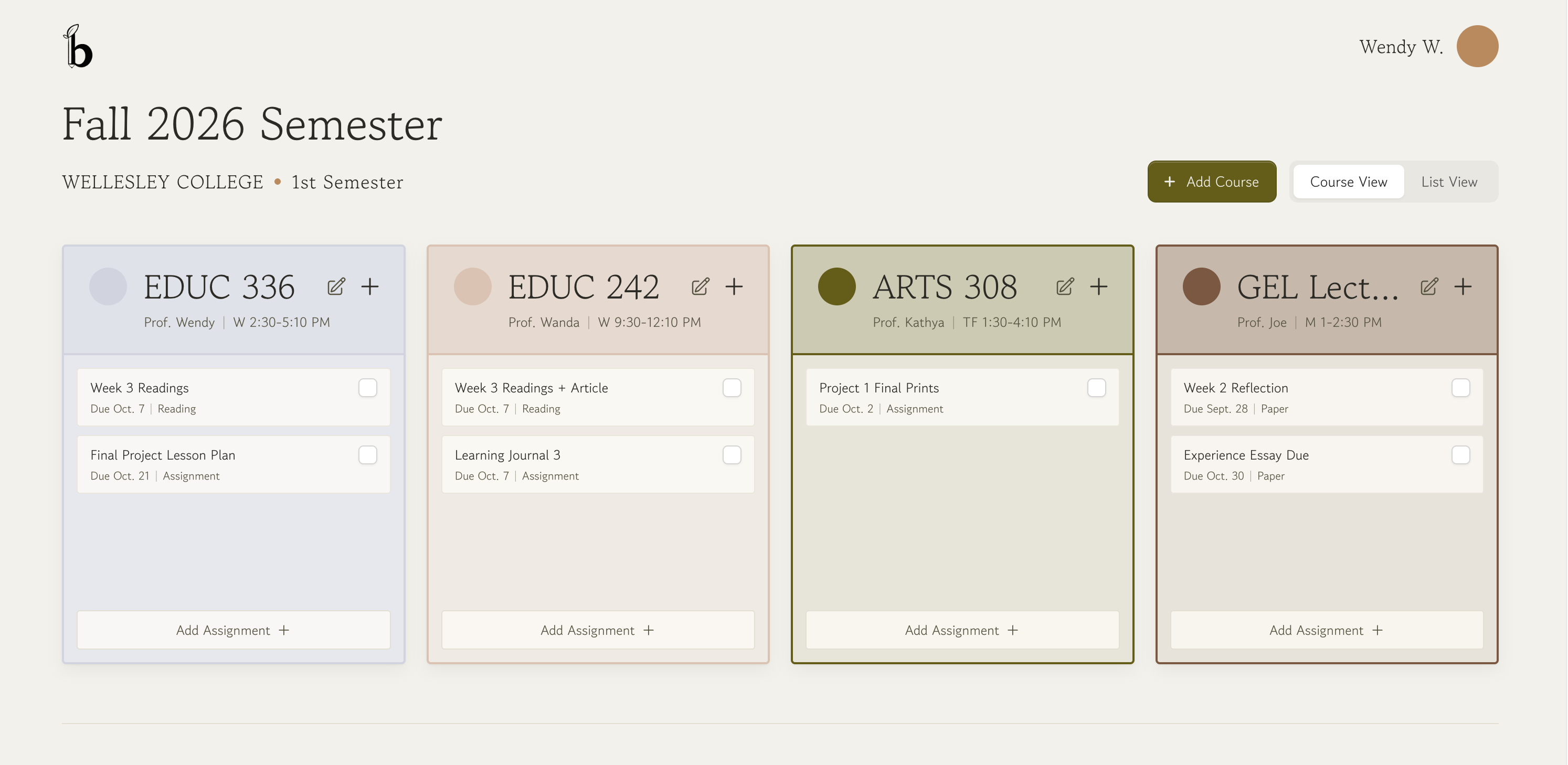The image size is (1568, 765).
Task: Add Assignment to ARTS 308
Action: point(962,630)
